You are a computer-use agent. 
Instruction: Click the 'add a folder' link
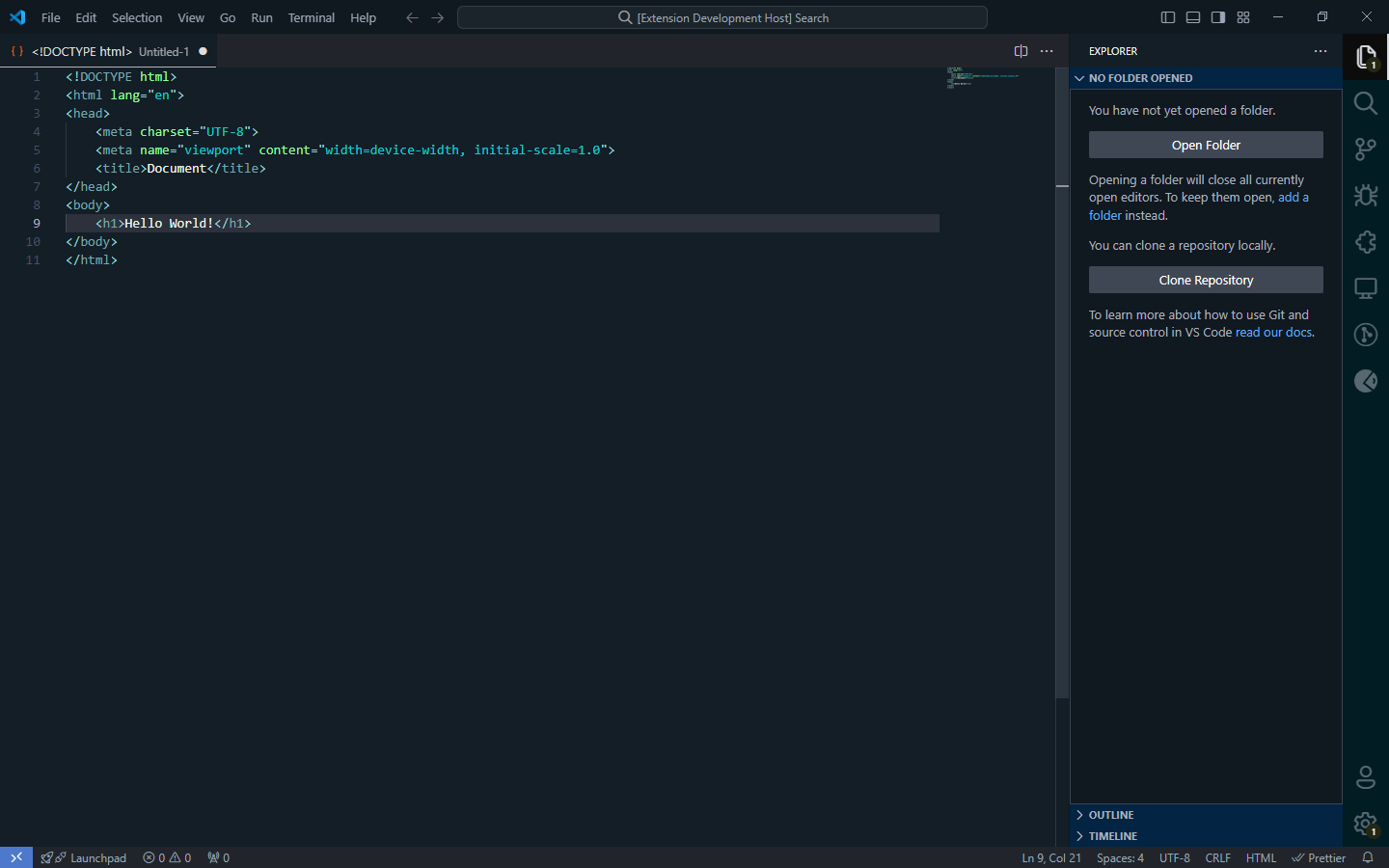[1294, 198]
